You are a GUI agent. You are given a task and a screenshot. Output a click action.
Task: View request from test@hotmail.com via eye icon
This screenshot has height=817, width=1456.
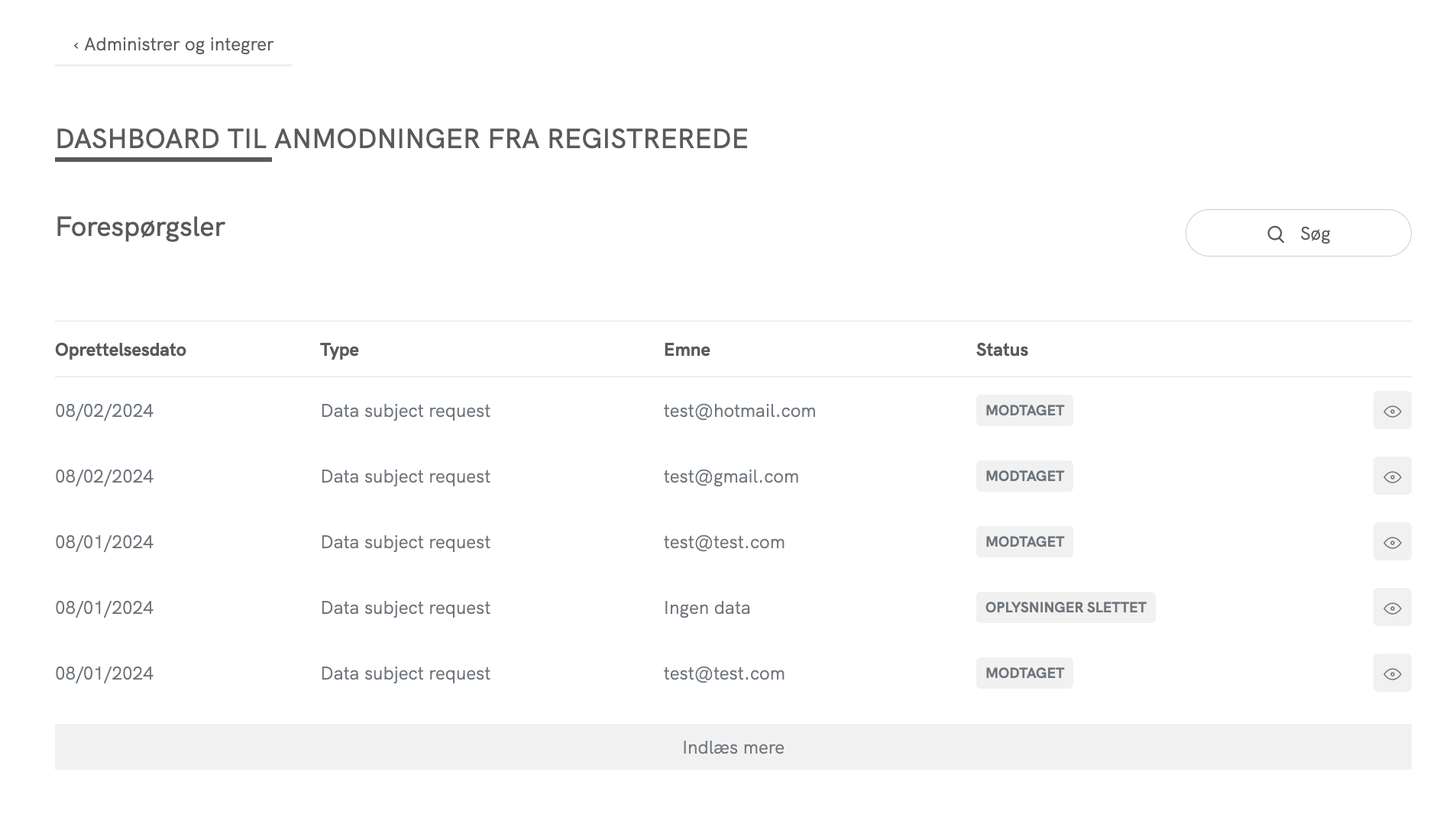click(1392, 411)
